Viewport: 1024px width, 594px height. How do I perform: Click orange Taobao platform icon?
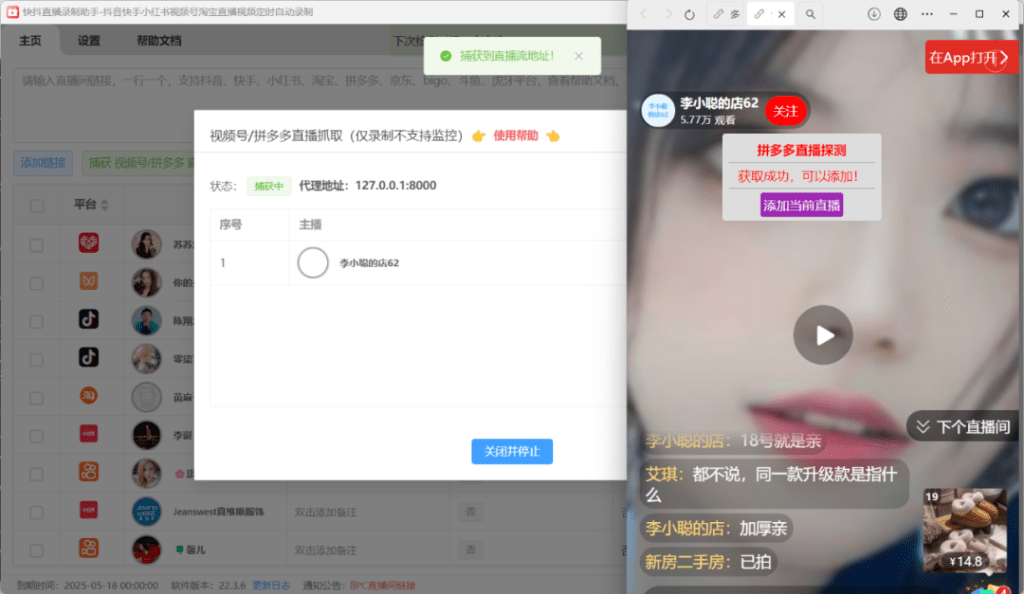89,396
